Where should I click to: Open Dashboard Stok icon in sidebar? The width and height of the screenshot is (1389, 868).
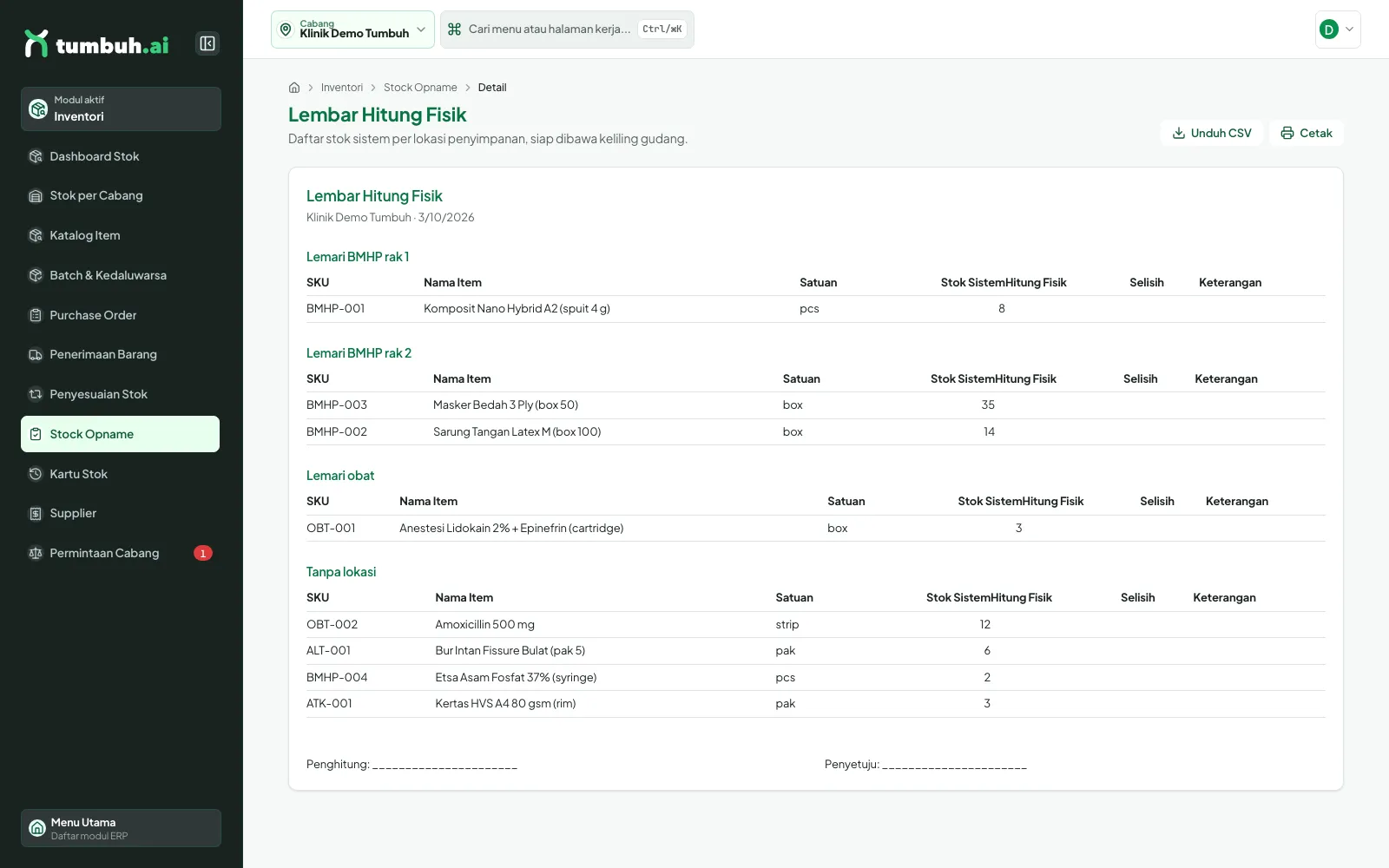(x=36, y=156)
